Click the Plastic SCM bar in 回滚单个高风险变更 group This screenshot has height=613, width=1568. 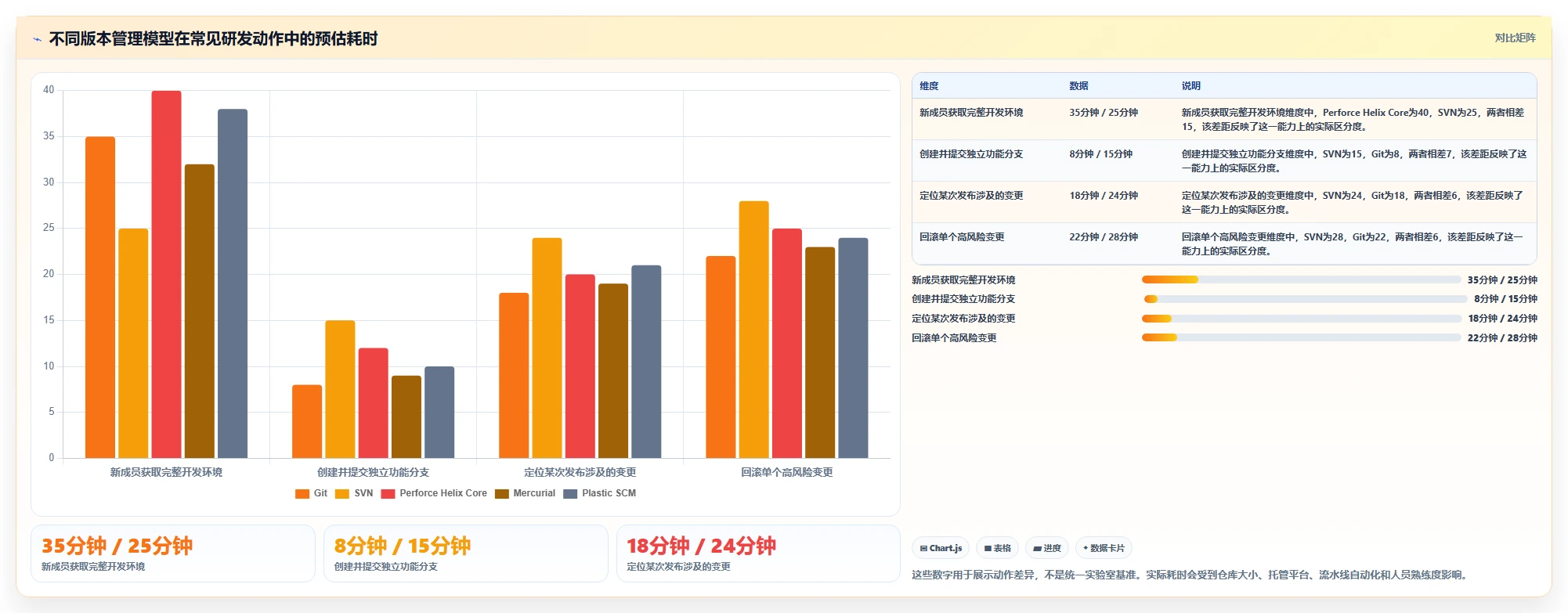click(853, 348)
